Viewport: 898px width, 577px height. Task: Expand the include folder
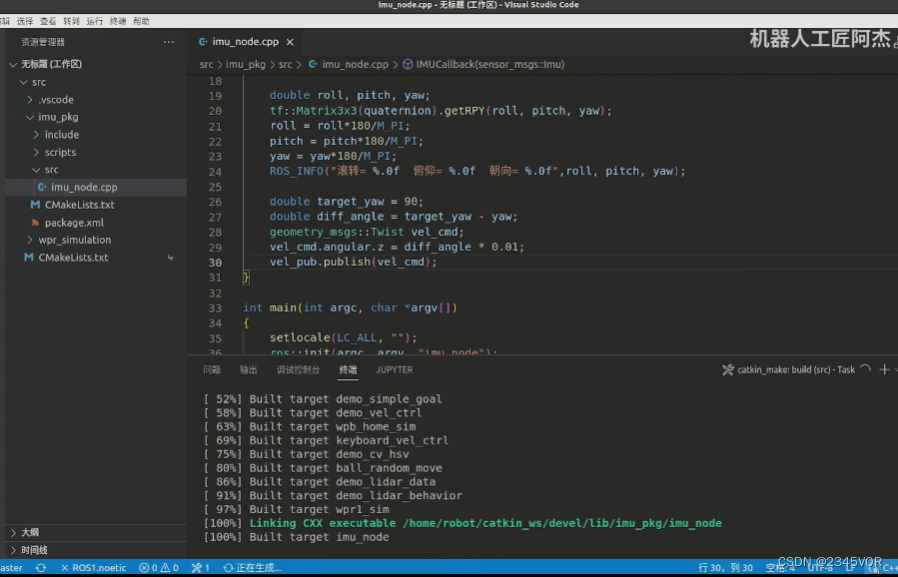coord(61,135)
